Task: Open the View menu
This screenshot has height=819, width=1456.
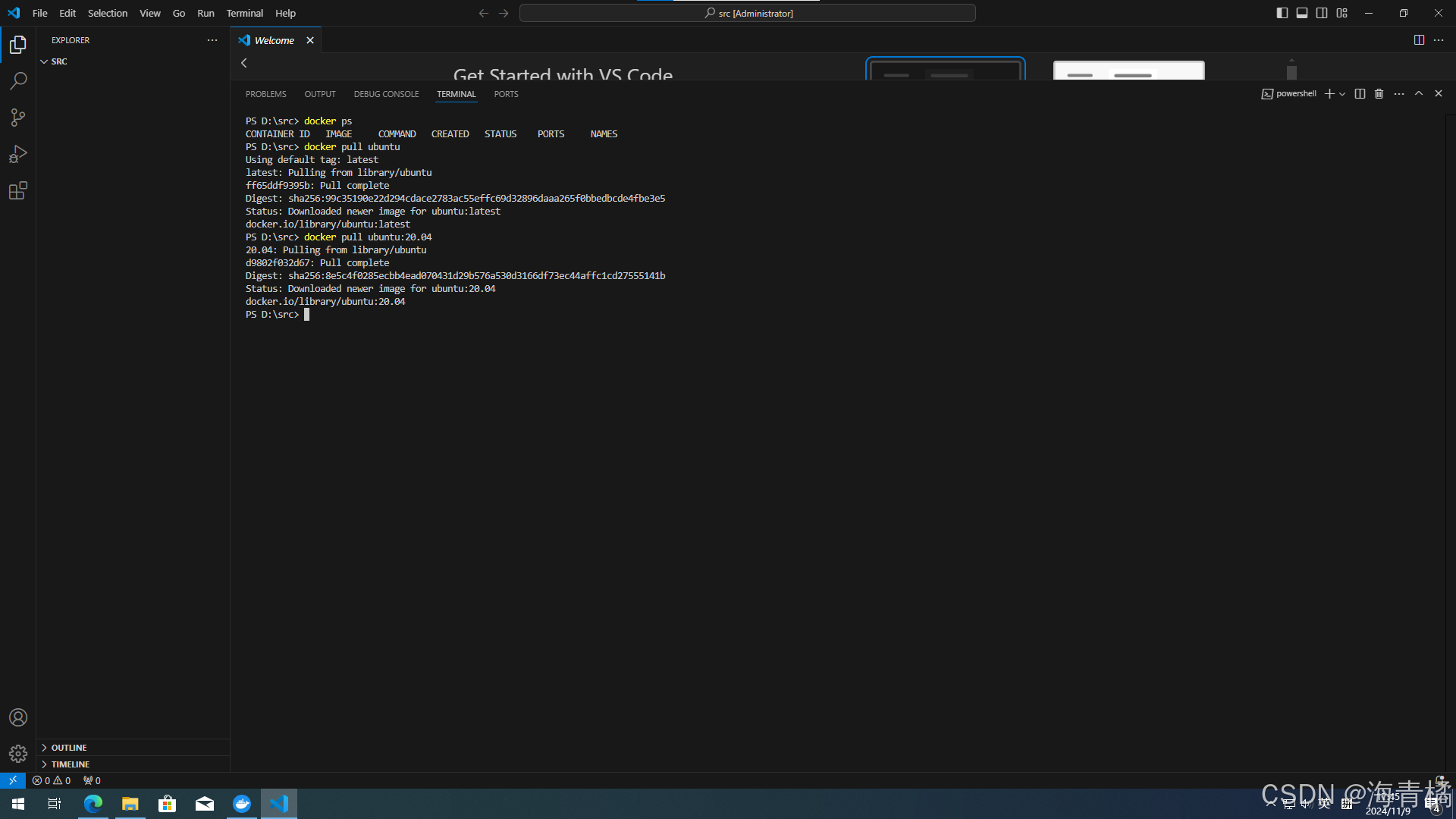Action: pos(150,13)
